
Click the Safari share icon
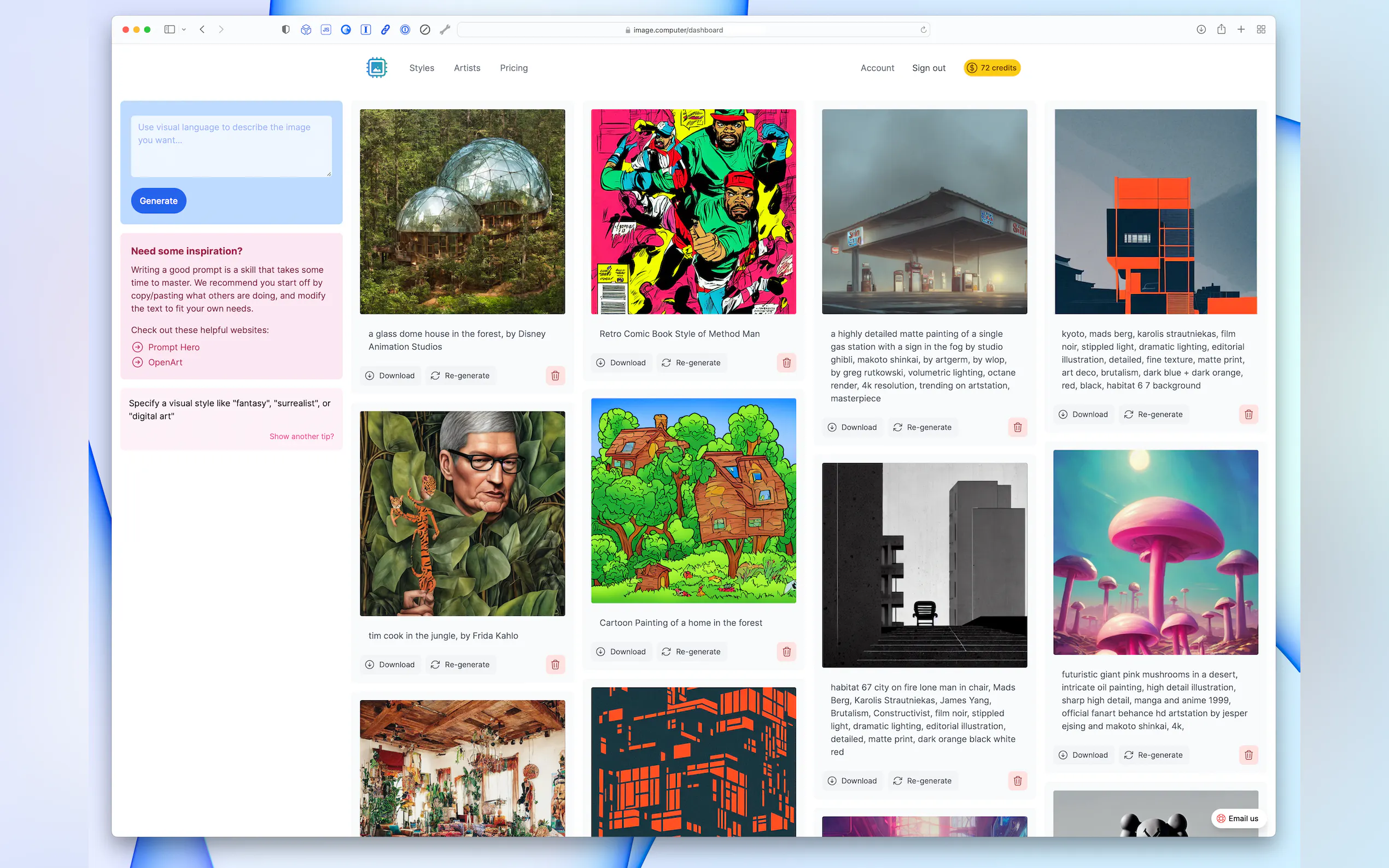pyautogui.click(x=1221, y=30)
